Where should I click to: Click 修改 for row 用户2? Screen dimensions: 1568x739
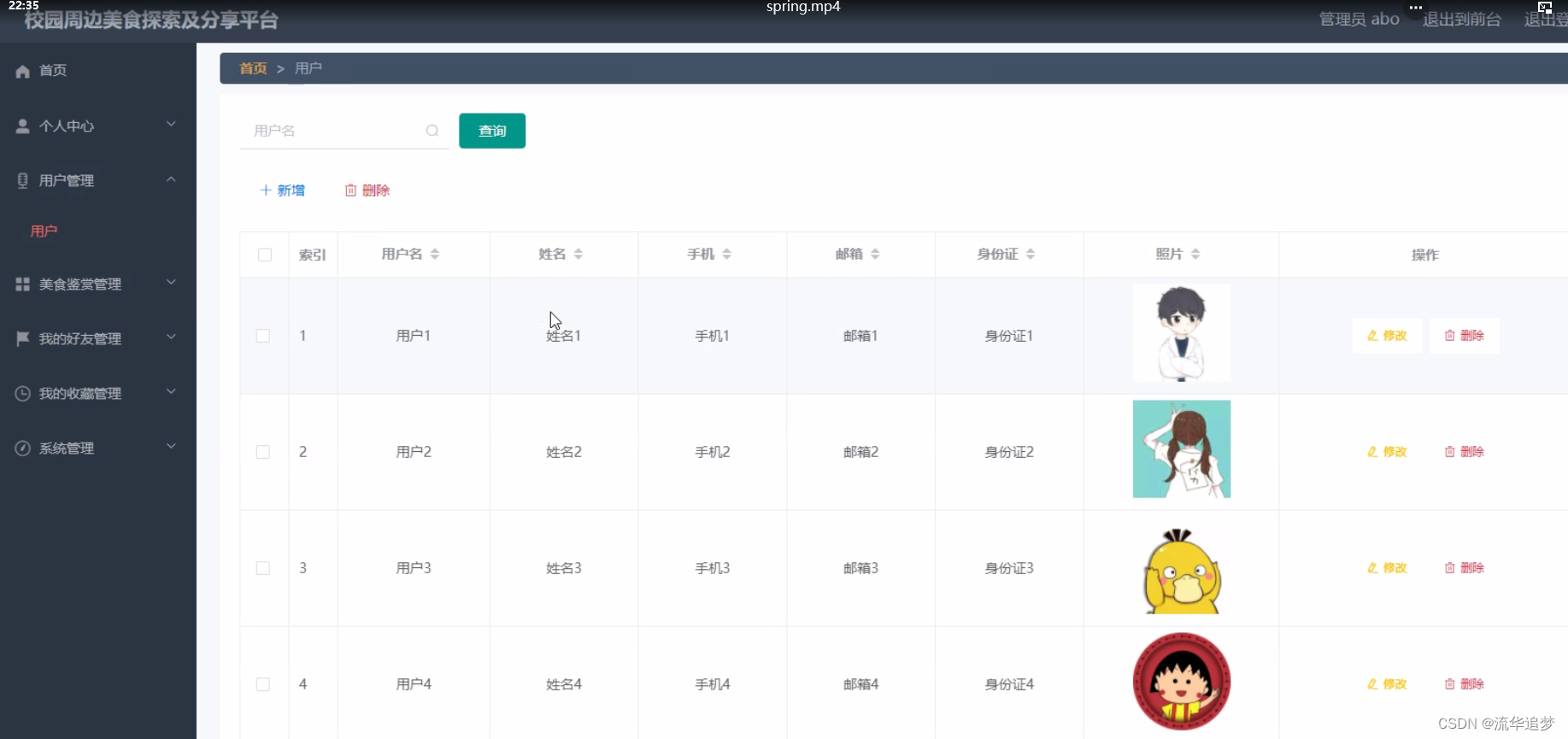[1387, 452]
